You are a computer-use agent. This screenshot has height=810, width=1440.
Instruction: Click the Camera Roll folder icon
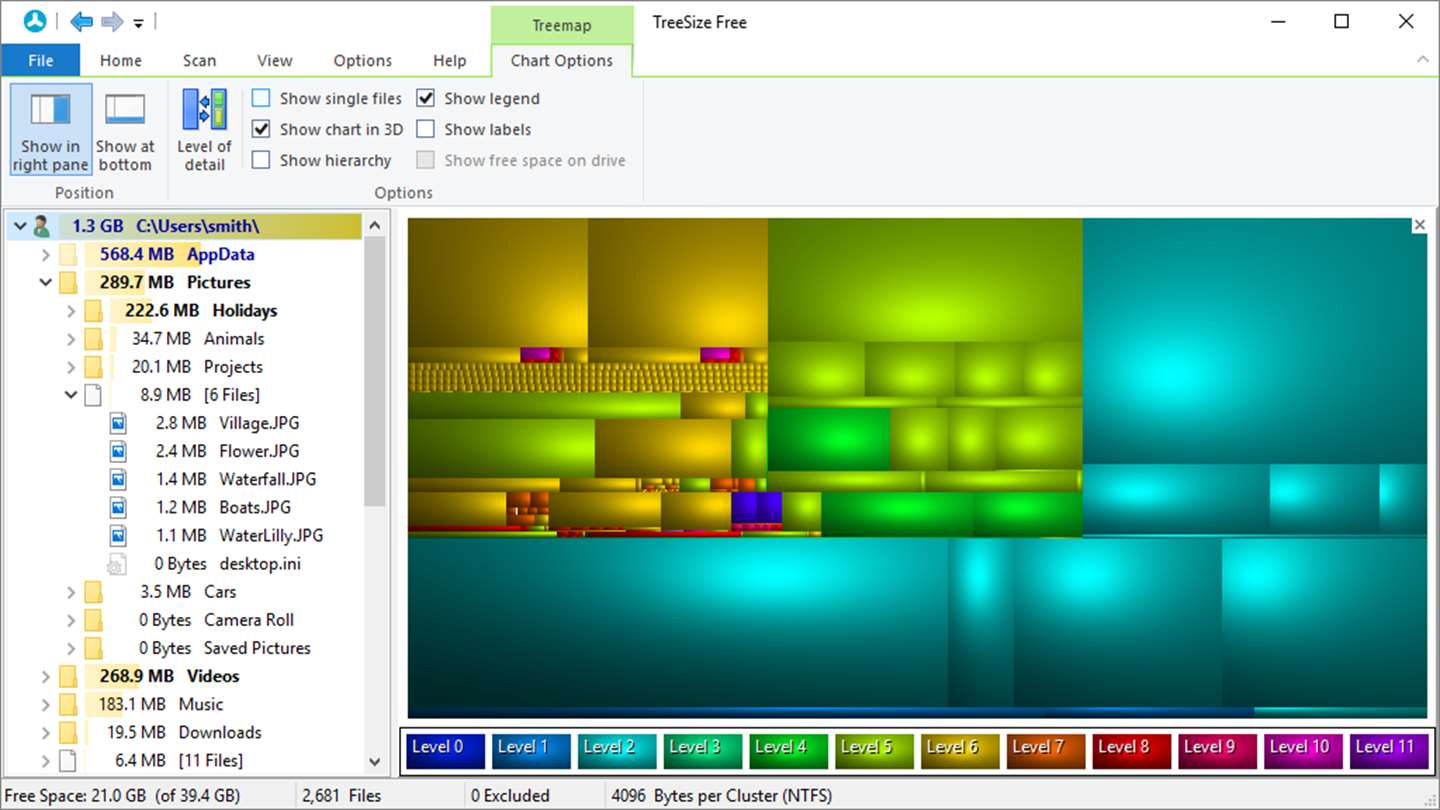93,619
